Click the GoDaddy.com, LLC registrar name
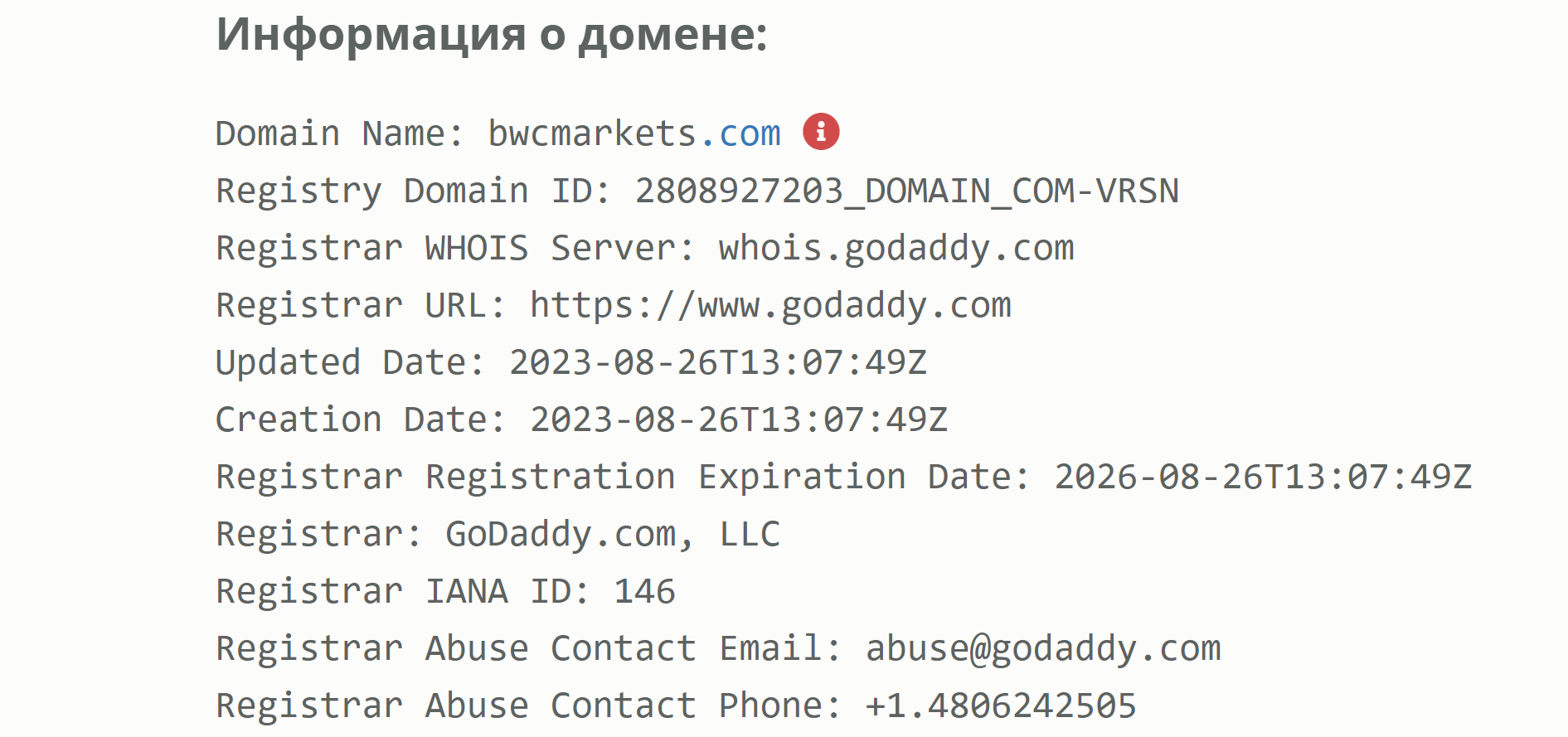1568x737 pixels. point(613,535)
